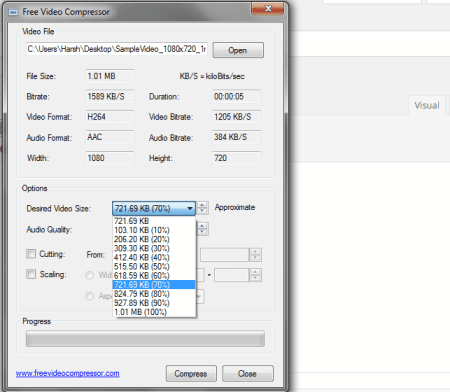Select the Aspect scaling radio button
450x392 pixels.
[89, 296]
